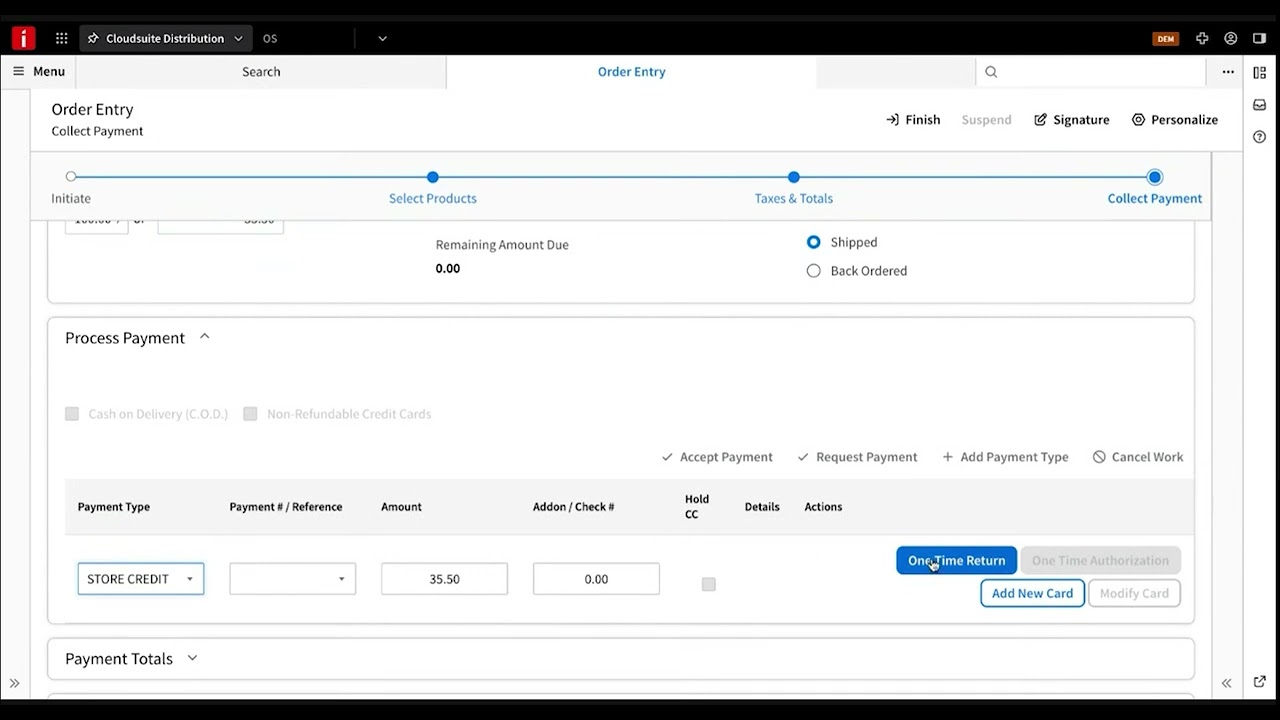
Task: Open the user profile icon
Action: 1231,38
